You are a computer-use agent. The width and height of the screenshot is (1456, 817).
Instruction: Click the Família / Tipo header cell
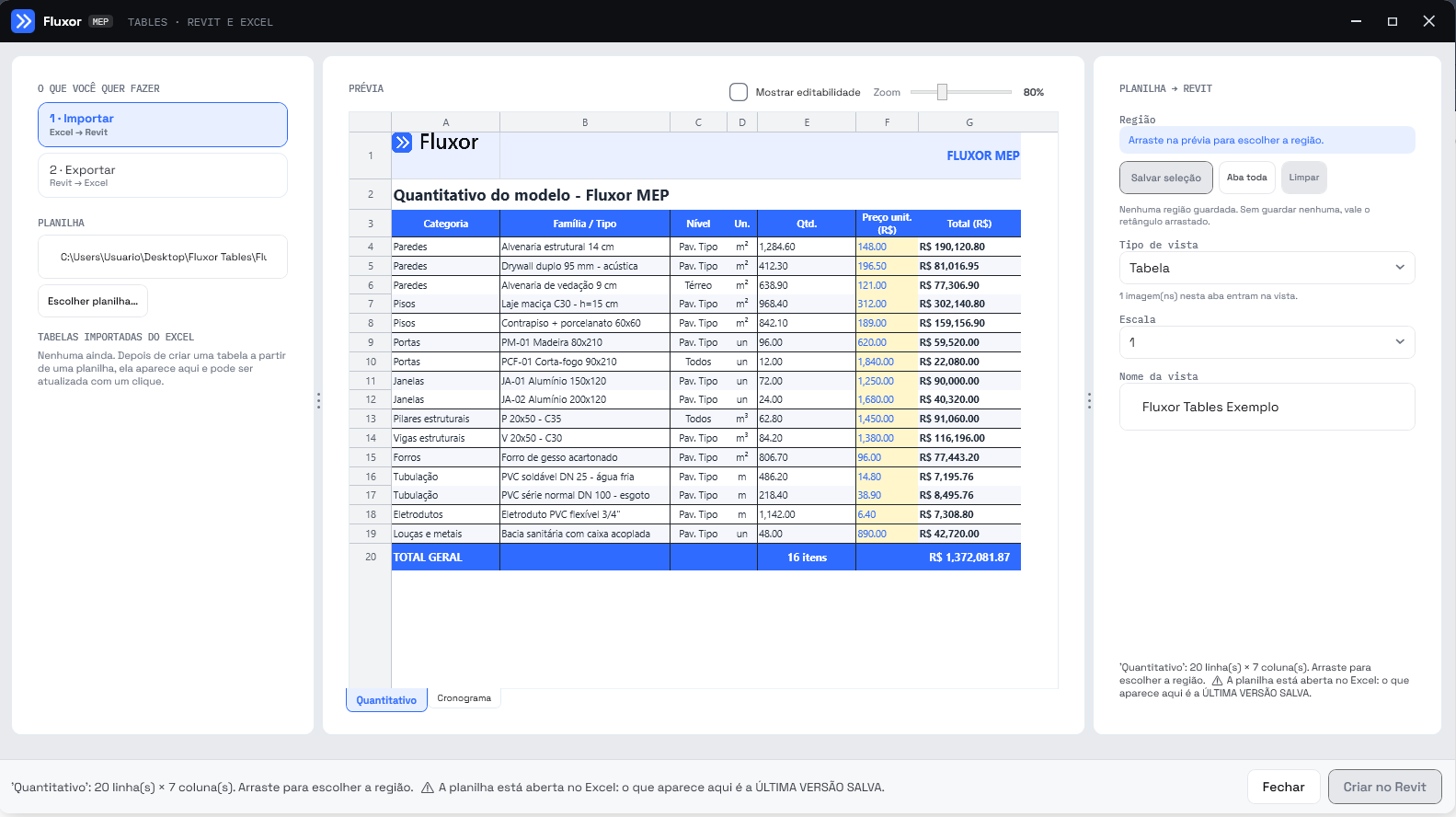(585, 224)
